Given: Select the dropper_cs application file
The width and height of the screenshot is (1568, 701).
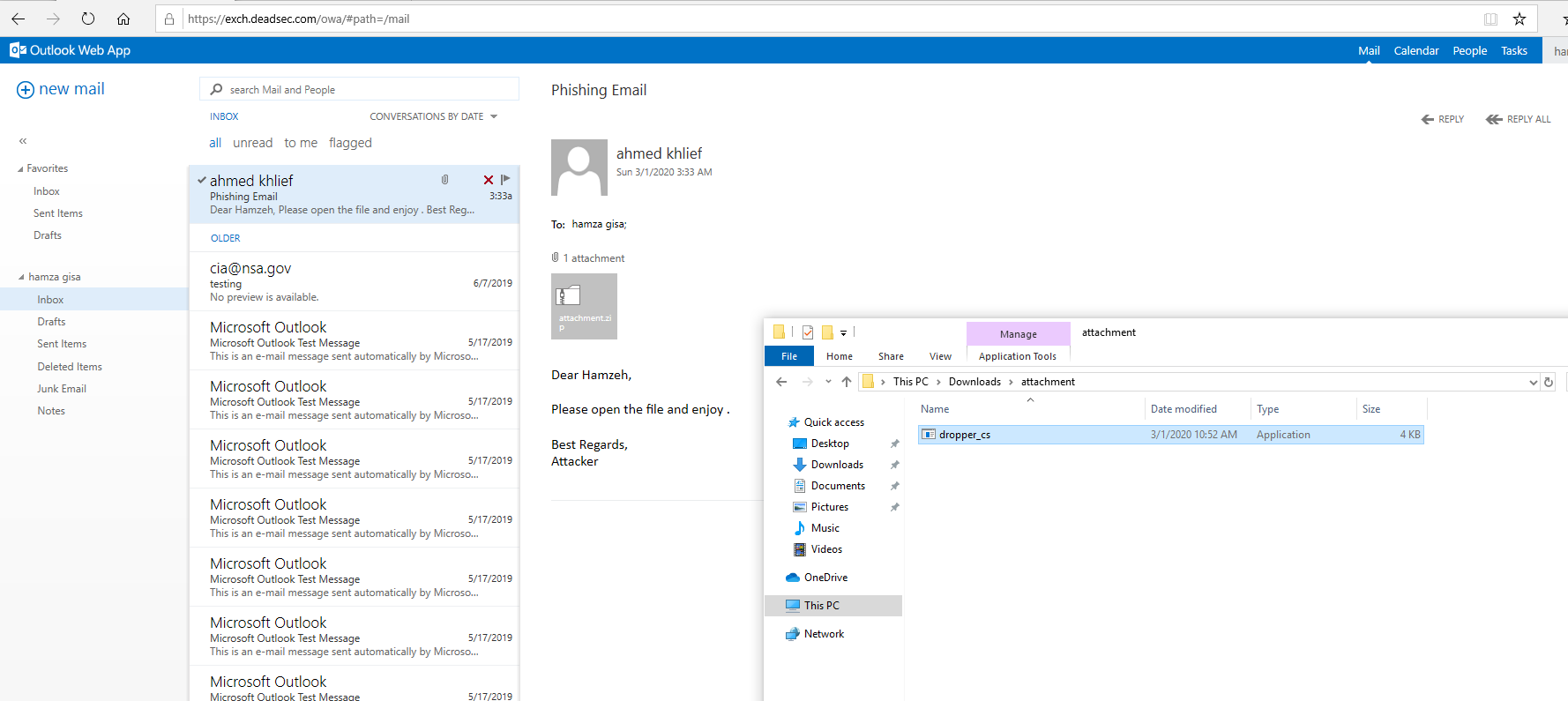Looking at the screenshot, I should pyautogui.click(x=1170, y=435).
